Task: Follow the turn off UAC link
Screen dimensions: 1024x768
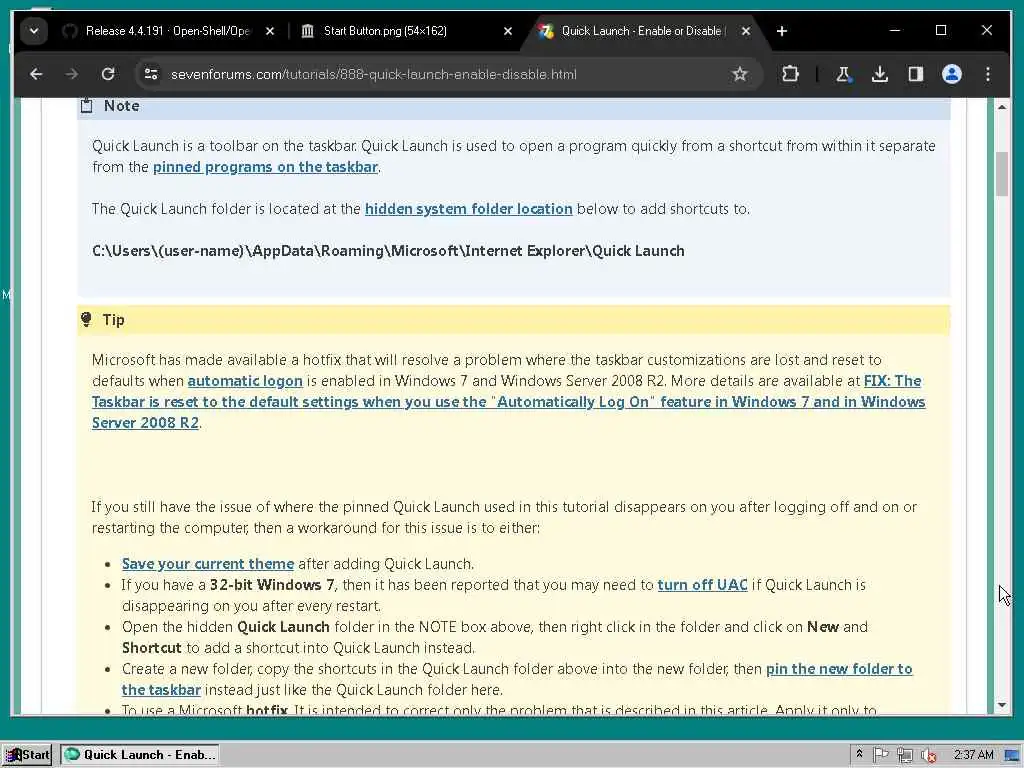Action: (x=702, y=584)
